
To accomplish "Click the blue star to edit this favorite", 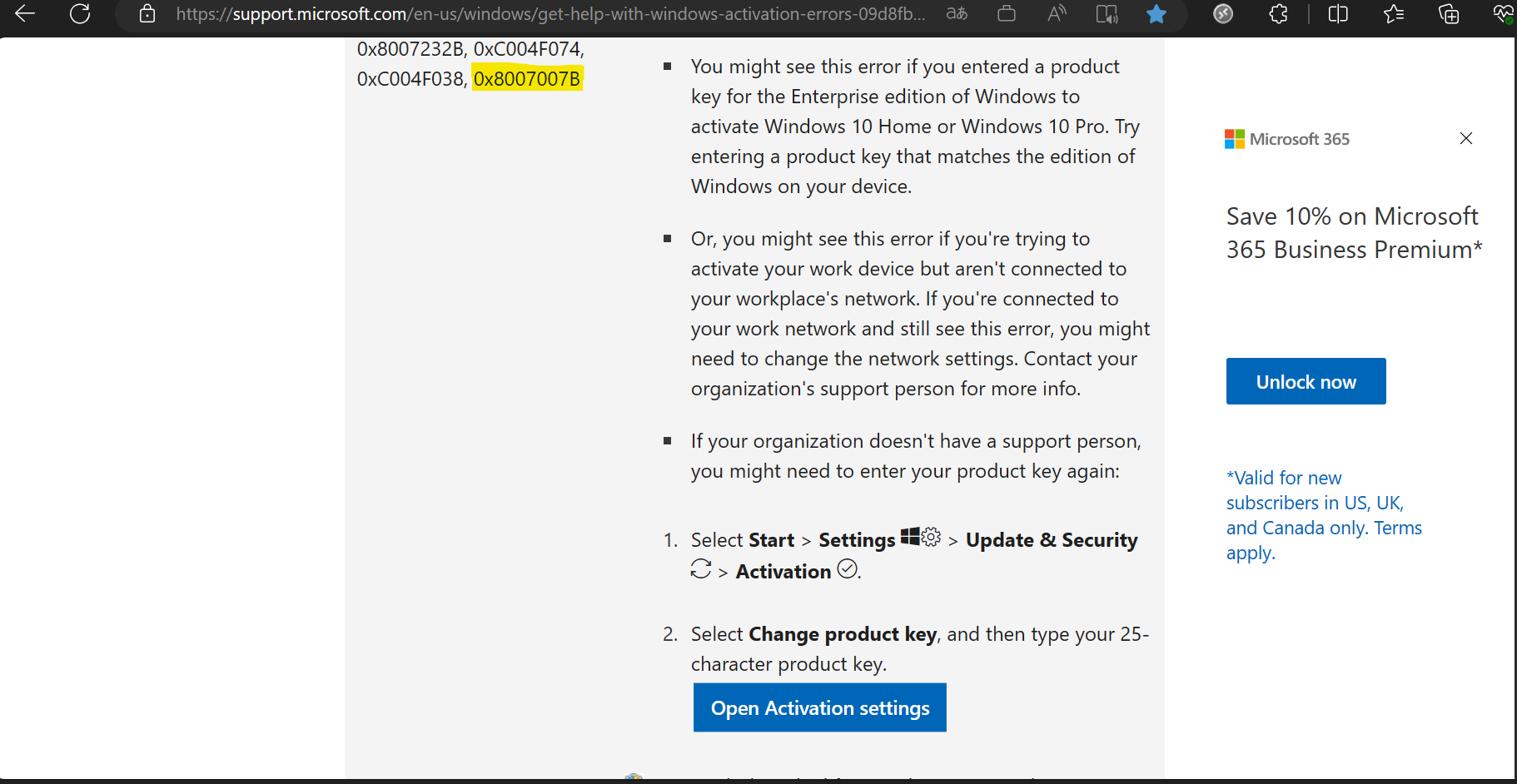I will click(x=1156, y=14).
